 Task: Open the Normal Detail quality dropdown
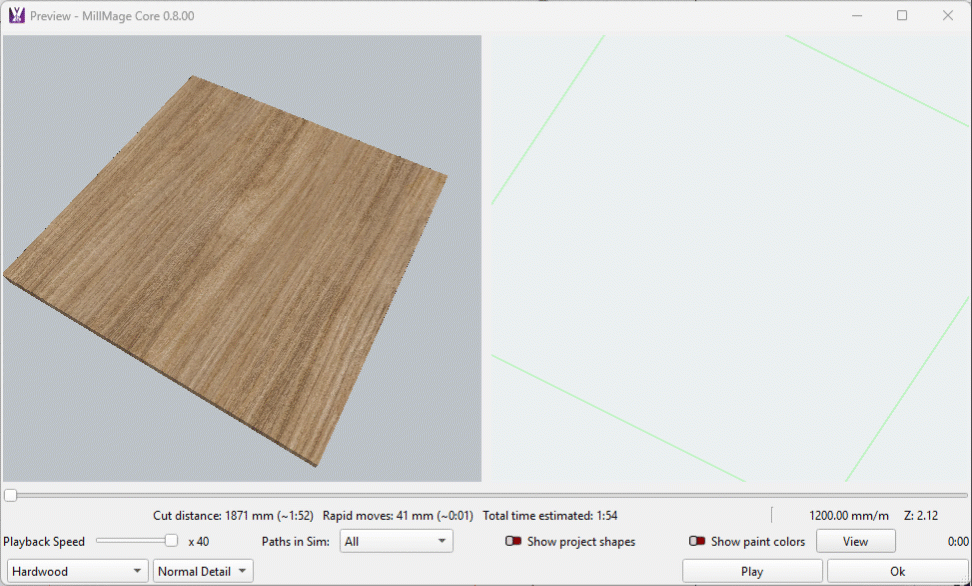(203, 572)
